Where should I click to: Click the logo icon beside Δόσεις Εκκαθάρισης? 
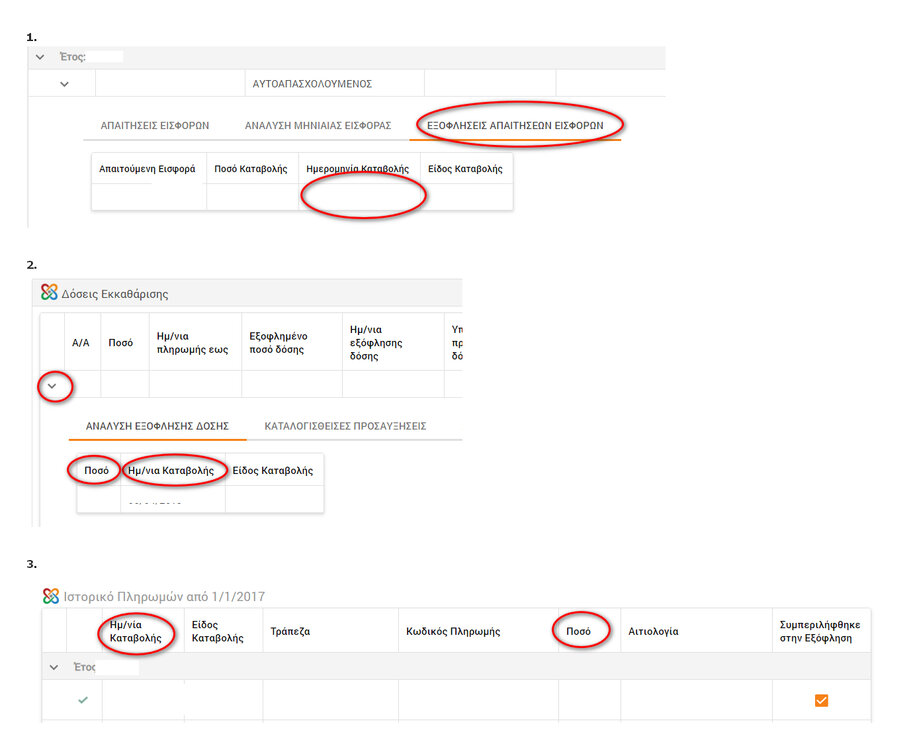[49, 293]
